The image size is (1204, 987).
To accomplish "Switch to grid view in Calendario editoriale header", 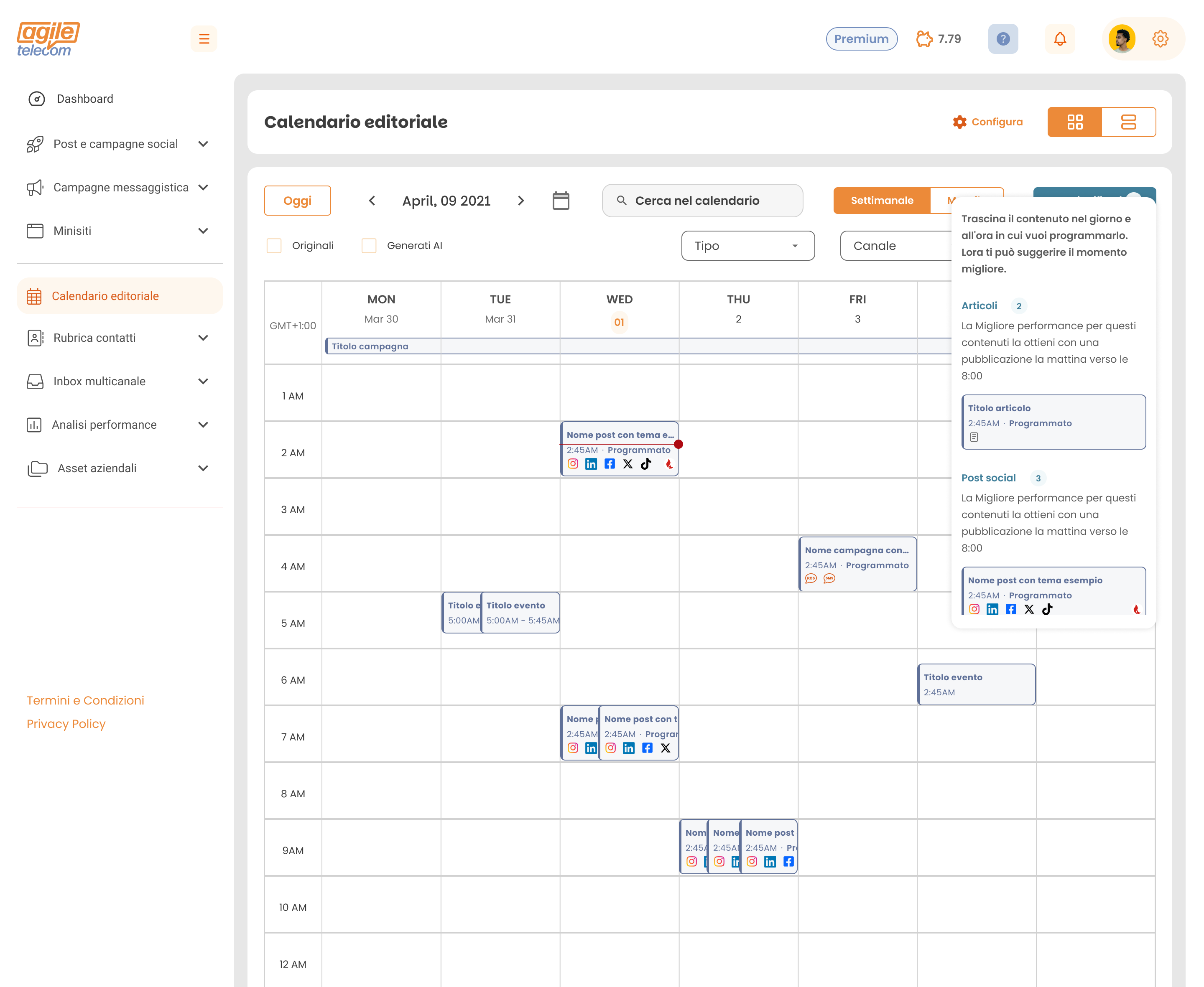I will [1074, 122].
